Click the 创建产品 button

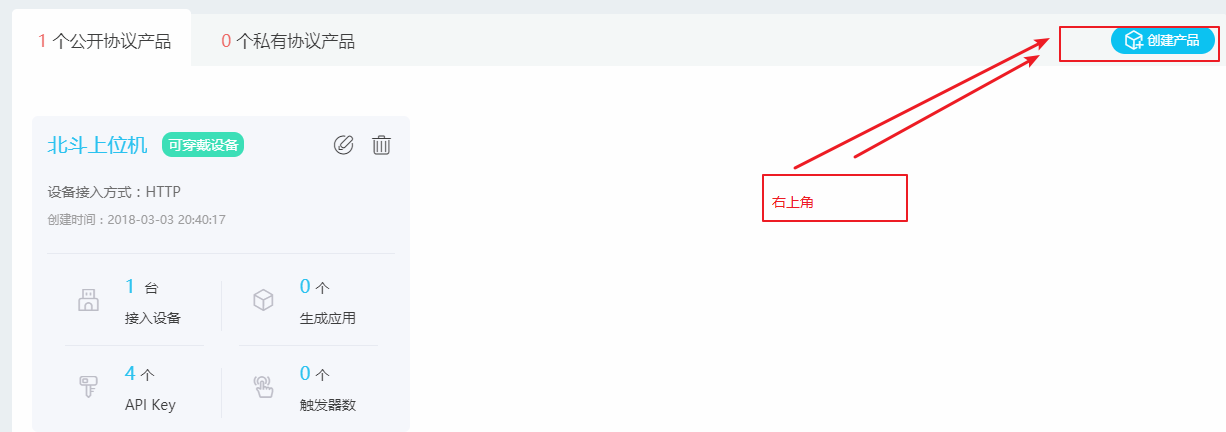point(1163,40)
